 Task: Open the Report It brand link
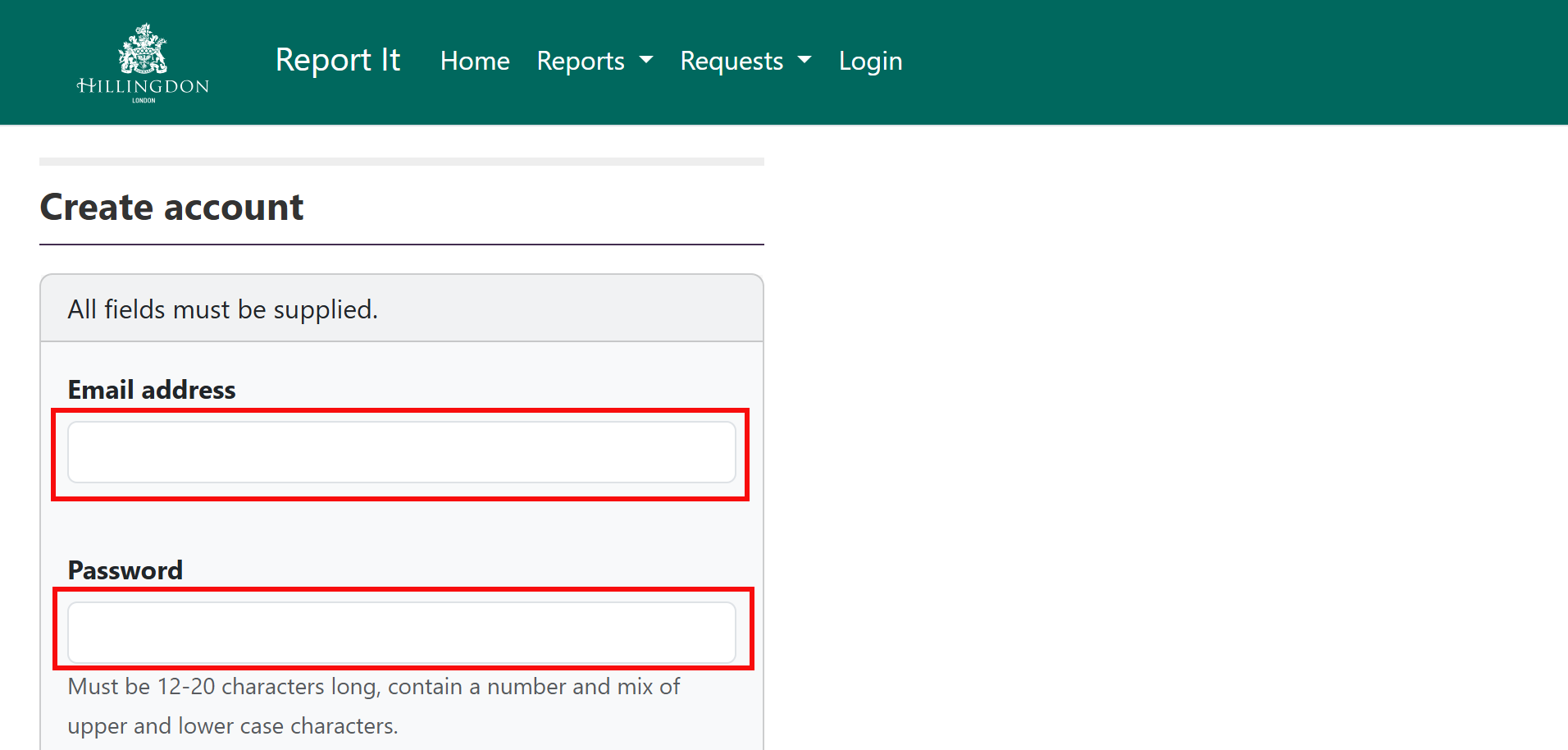tap(338, 61)
